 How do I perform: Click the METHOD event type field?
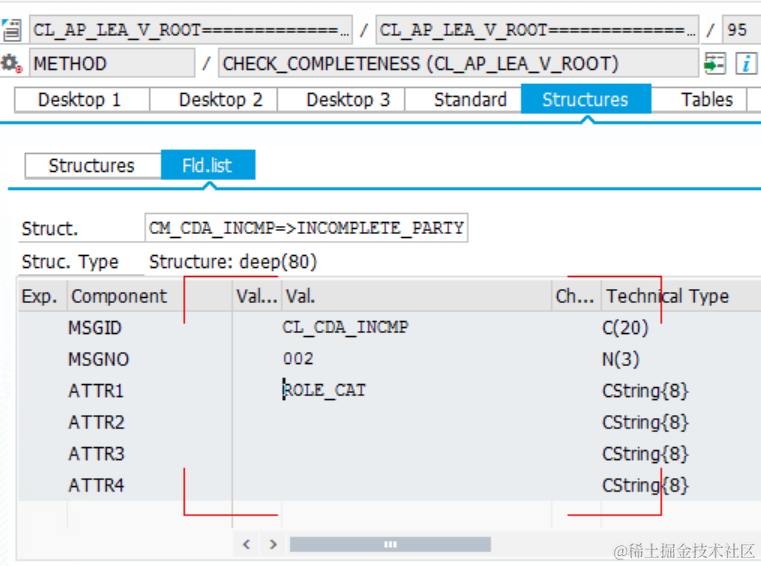pos(112,64)
